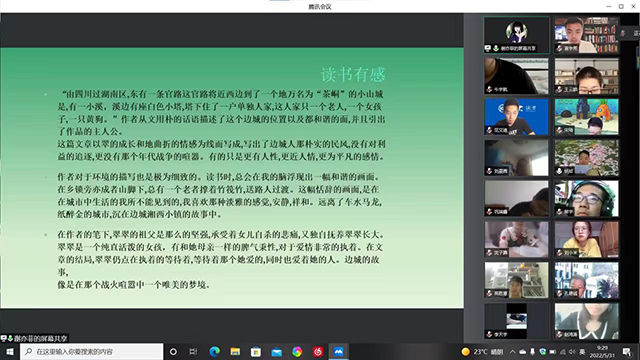This screenshot has width=640, height=360.
Task: Select the presenter tile with anime avatar
Action: click(517, 35)
